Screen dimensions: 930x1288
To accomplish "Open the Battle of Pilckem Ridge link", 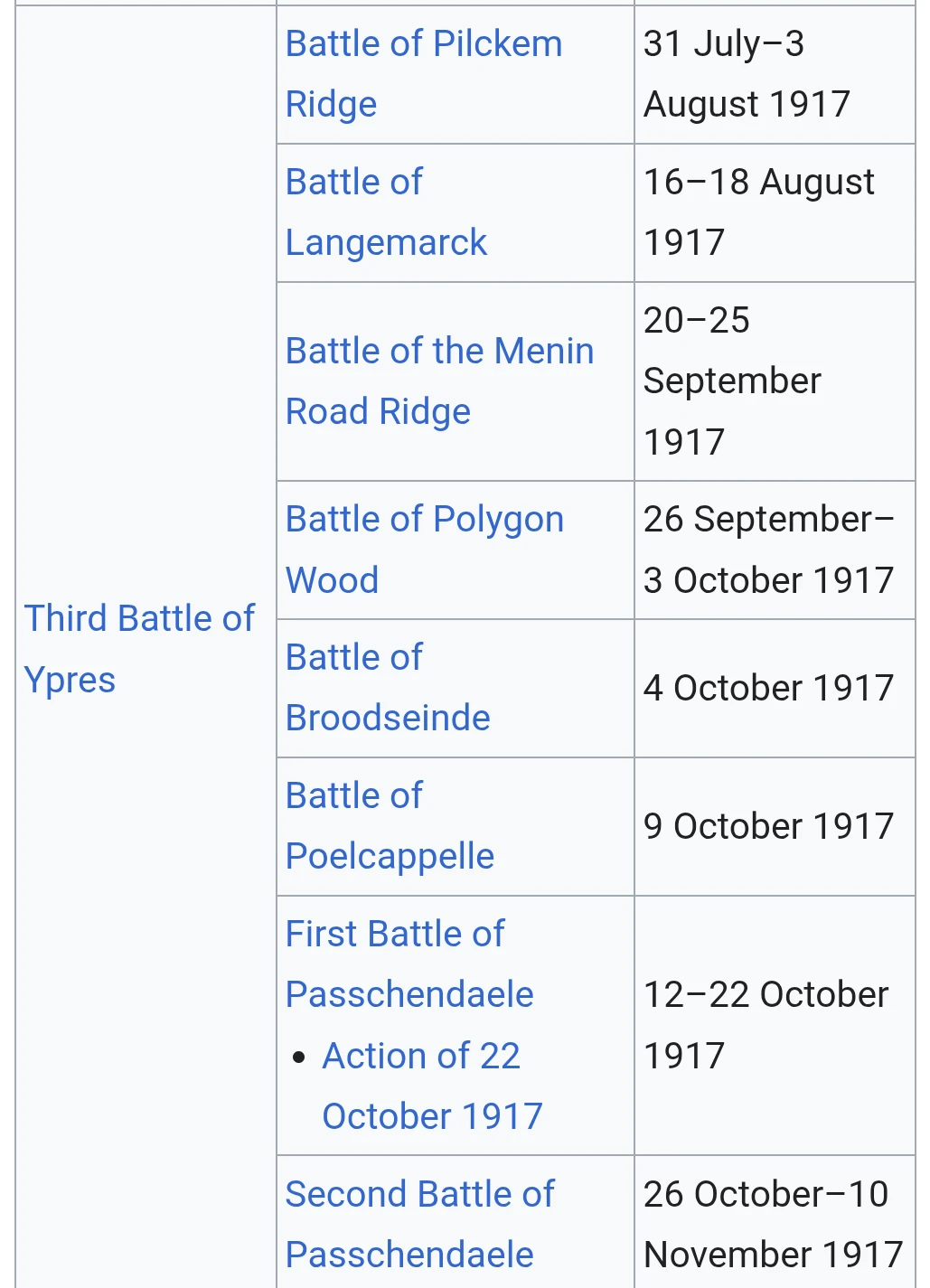I will (x=423, y=74).
